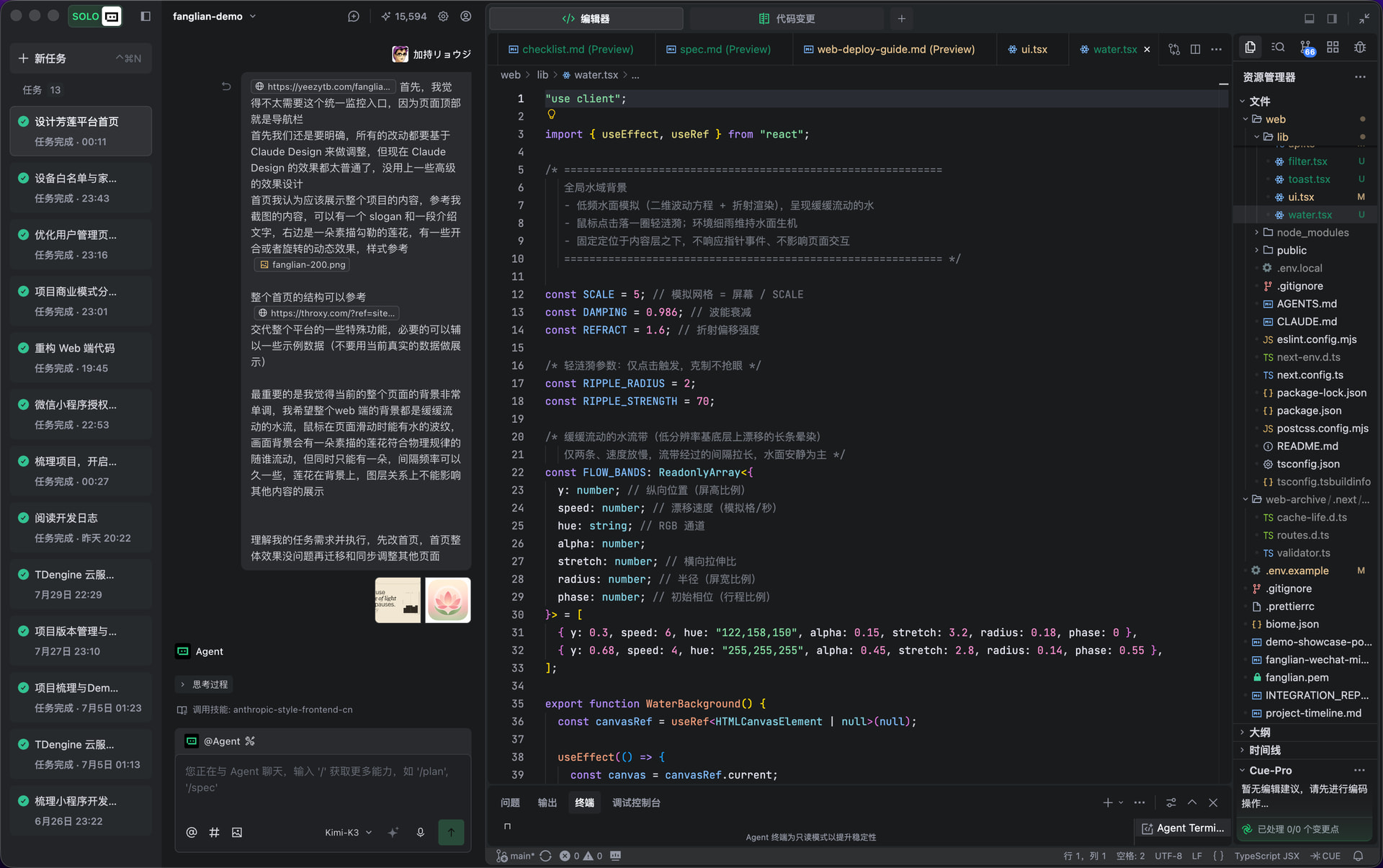
Task: Open the settings gear in chat header
Action: click(x=443, y=17)
